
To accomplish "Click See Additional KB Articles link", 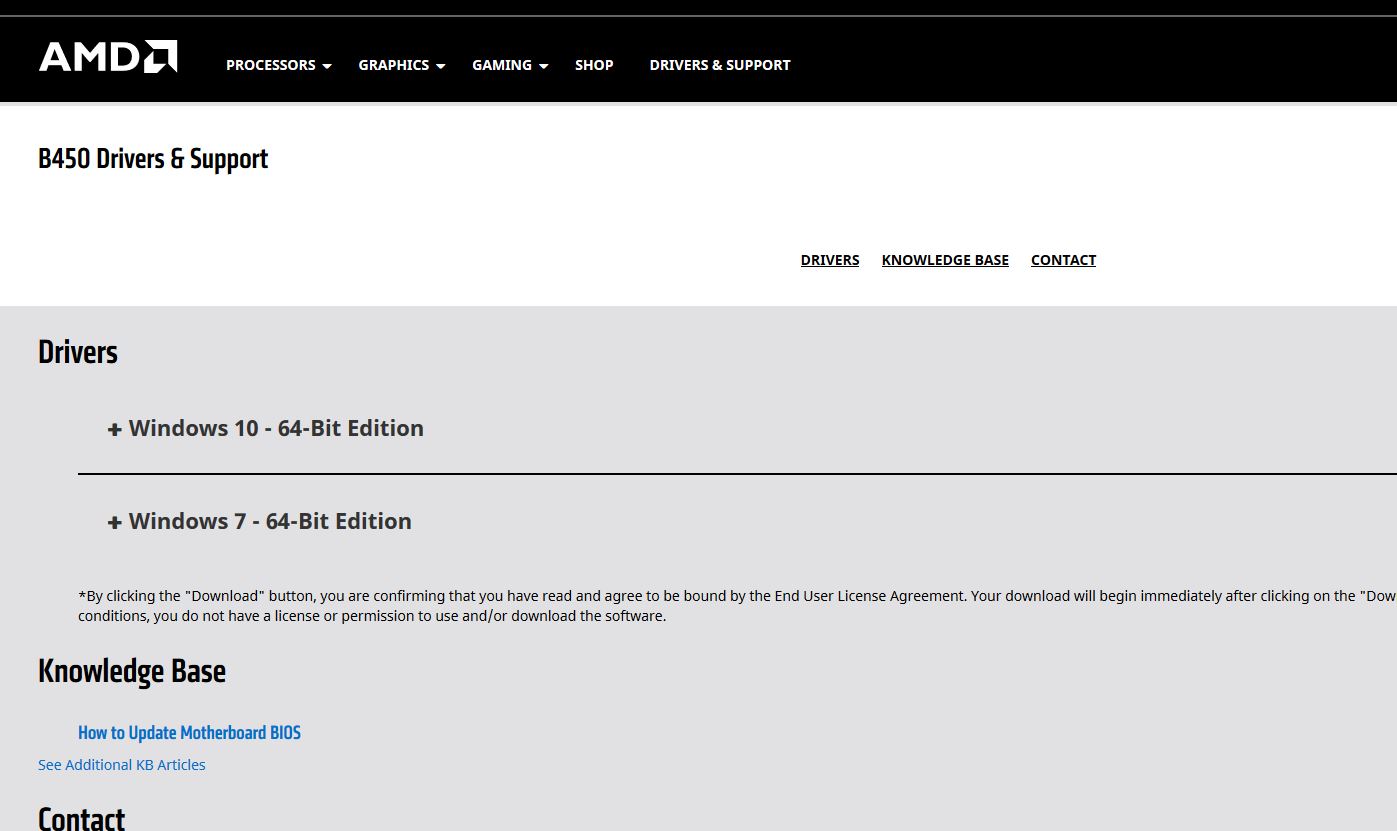I will [x=122, y=765].
